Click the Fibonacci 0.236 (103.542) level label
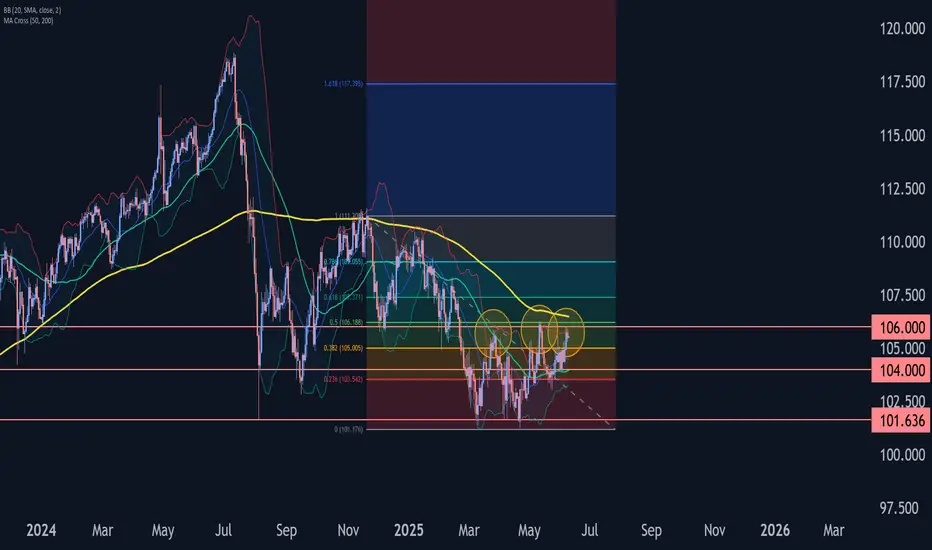932x550 pixels. tap(343, 379)
